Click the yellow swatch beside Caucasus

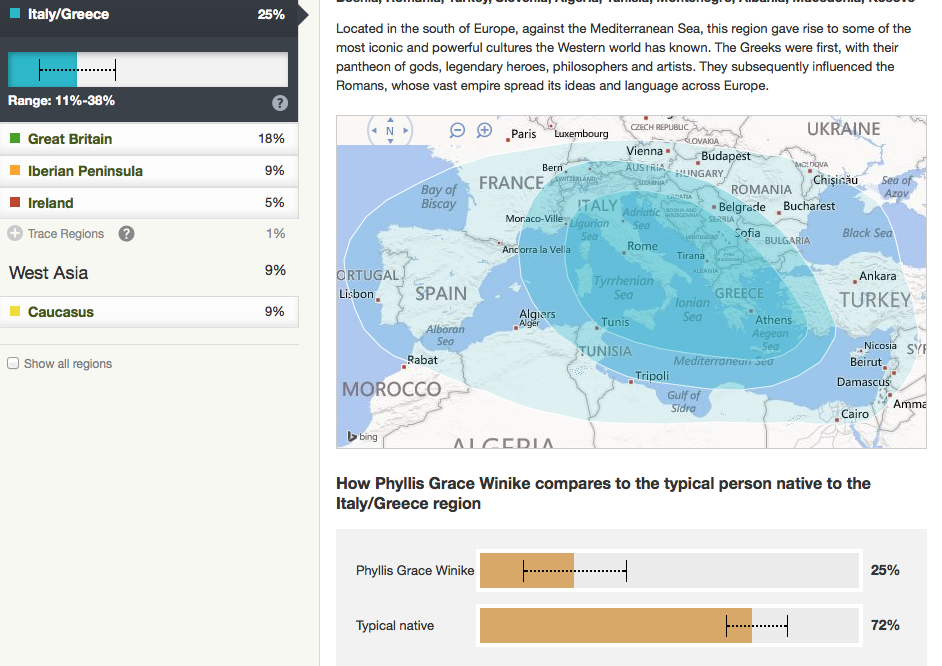(15, 311)
